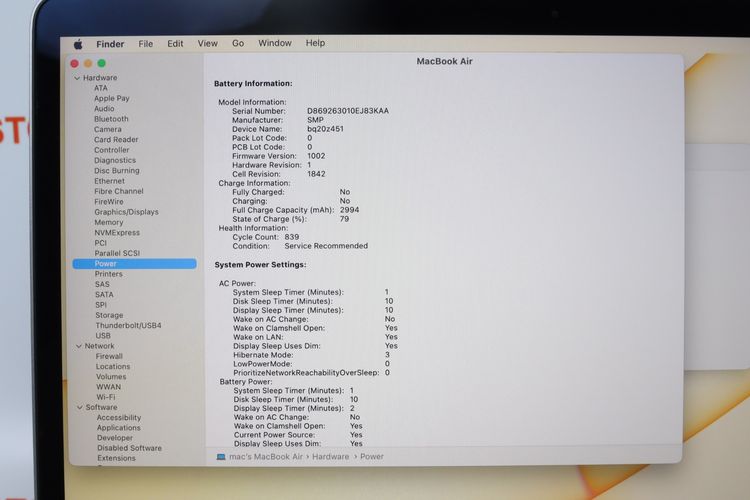Click the yellow minimize window button
Image resolution: width=750 pixels, height=500 pixels.
pos(88,64)
